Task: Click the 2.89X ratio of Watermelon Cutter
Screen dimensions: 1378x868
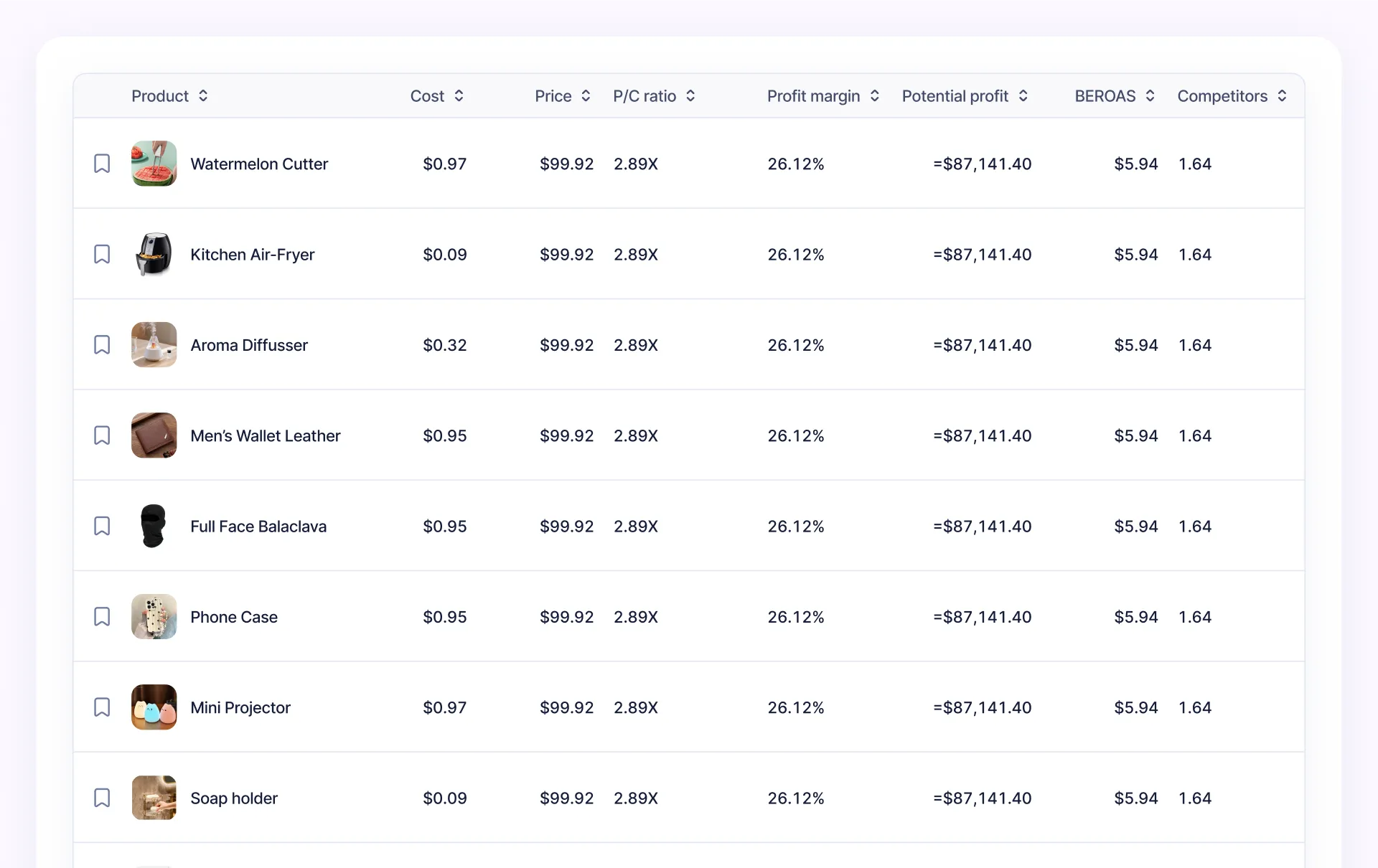Action: coord(636,164)
